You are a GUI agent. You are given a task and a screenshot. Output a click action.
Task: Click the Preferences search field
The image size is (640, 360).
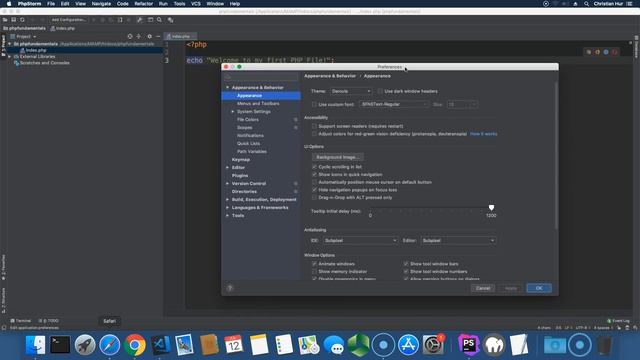tap(261, 77)
